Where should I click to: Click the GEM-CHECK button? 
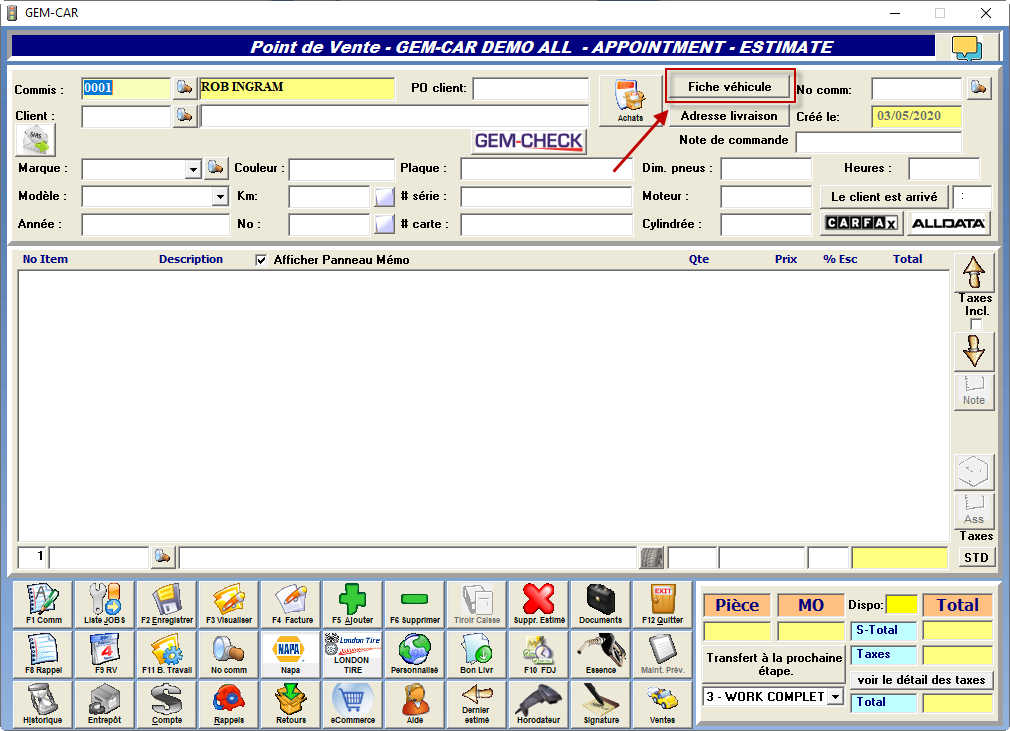point(528,141)
